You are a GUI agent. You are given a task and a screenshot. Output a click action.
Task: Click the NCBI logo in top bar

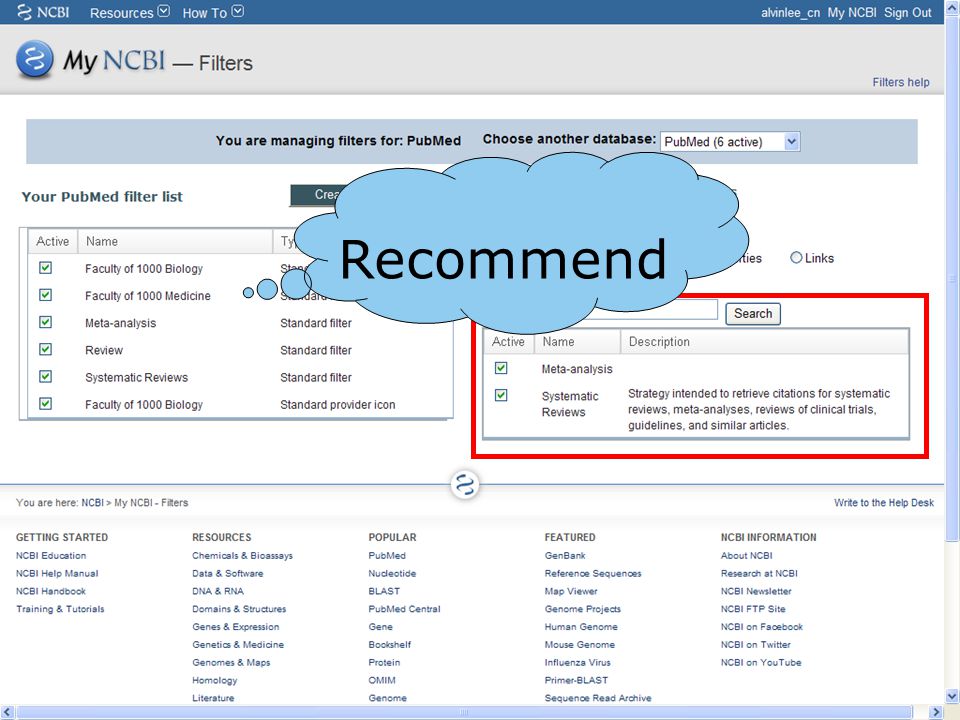[x=43, y=12]
